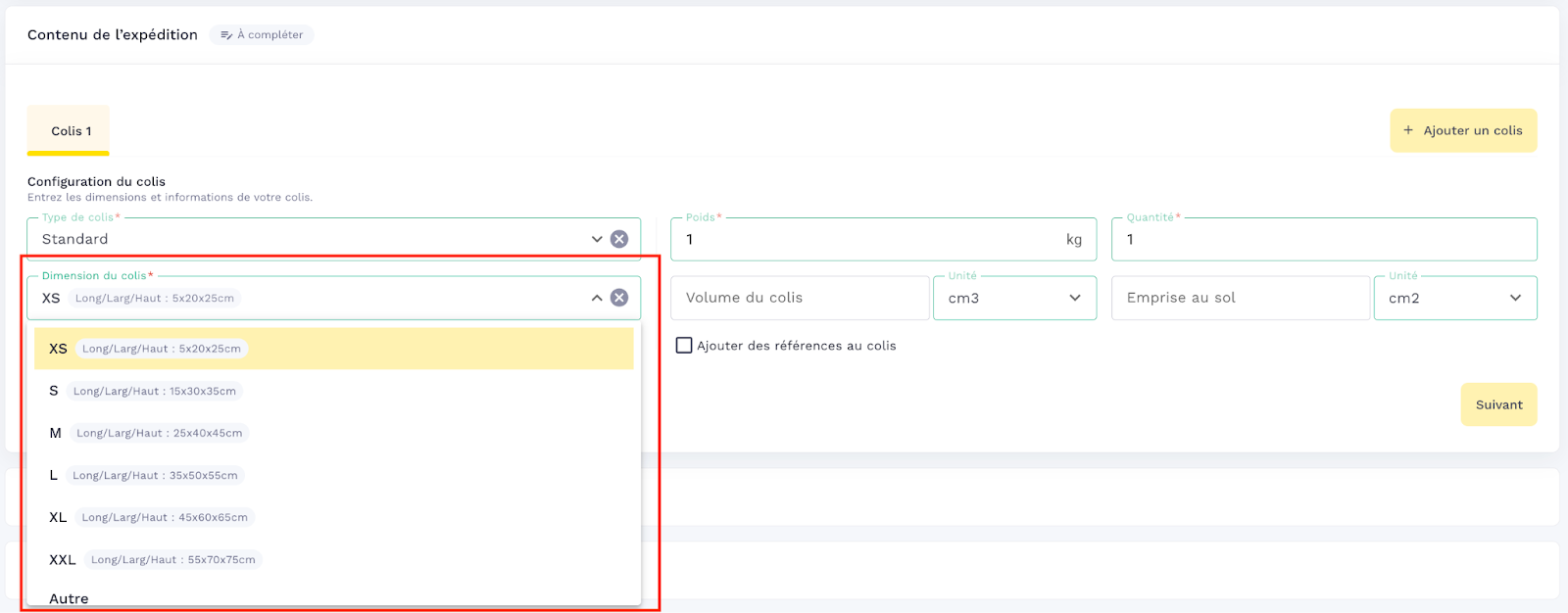Pick the M 25x40x45cm size
The height and width of the screenshot is (613, 1568).
pos(333,433)
